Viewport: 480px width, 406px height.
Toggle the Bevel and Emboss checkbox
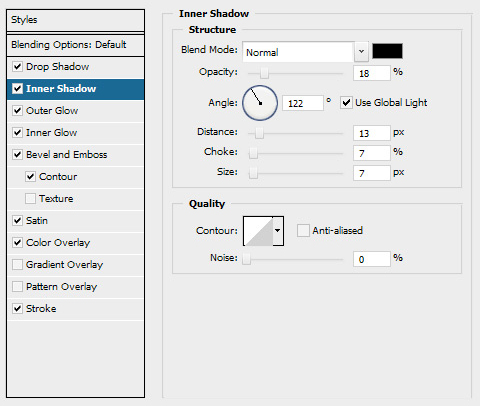(17, 155)
